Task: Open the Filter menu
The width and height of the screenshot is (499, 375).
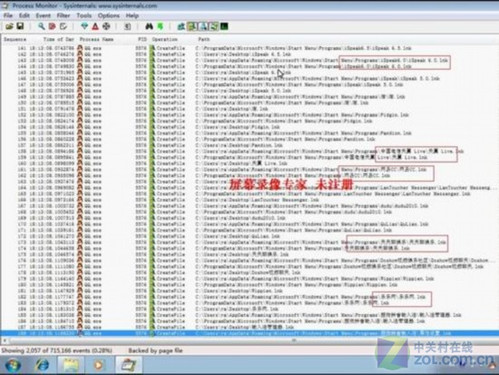Action: (x=63, y=16)
